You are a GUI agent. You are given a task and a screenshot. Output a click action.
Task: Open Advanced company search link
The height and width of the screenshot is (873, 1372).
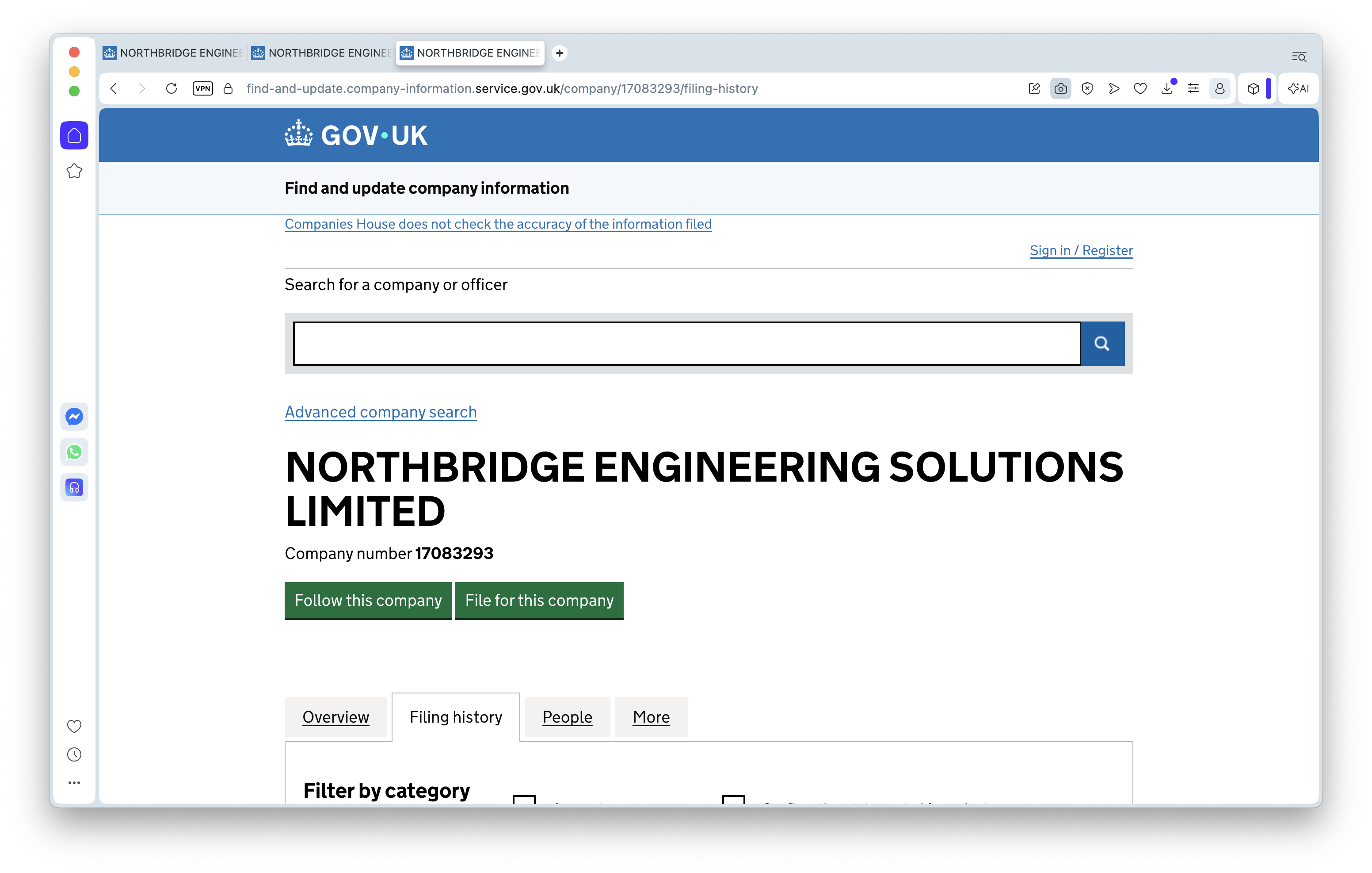pos(381,412)
